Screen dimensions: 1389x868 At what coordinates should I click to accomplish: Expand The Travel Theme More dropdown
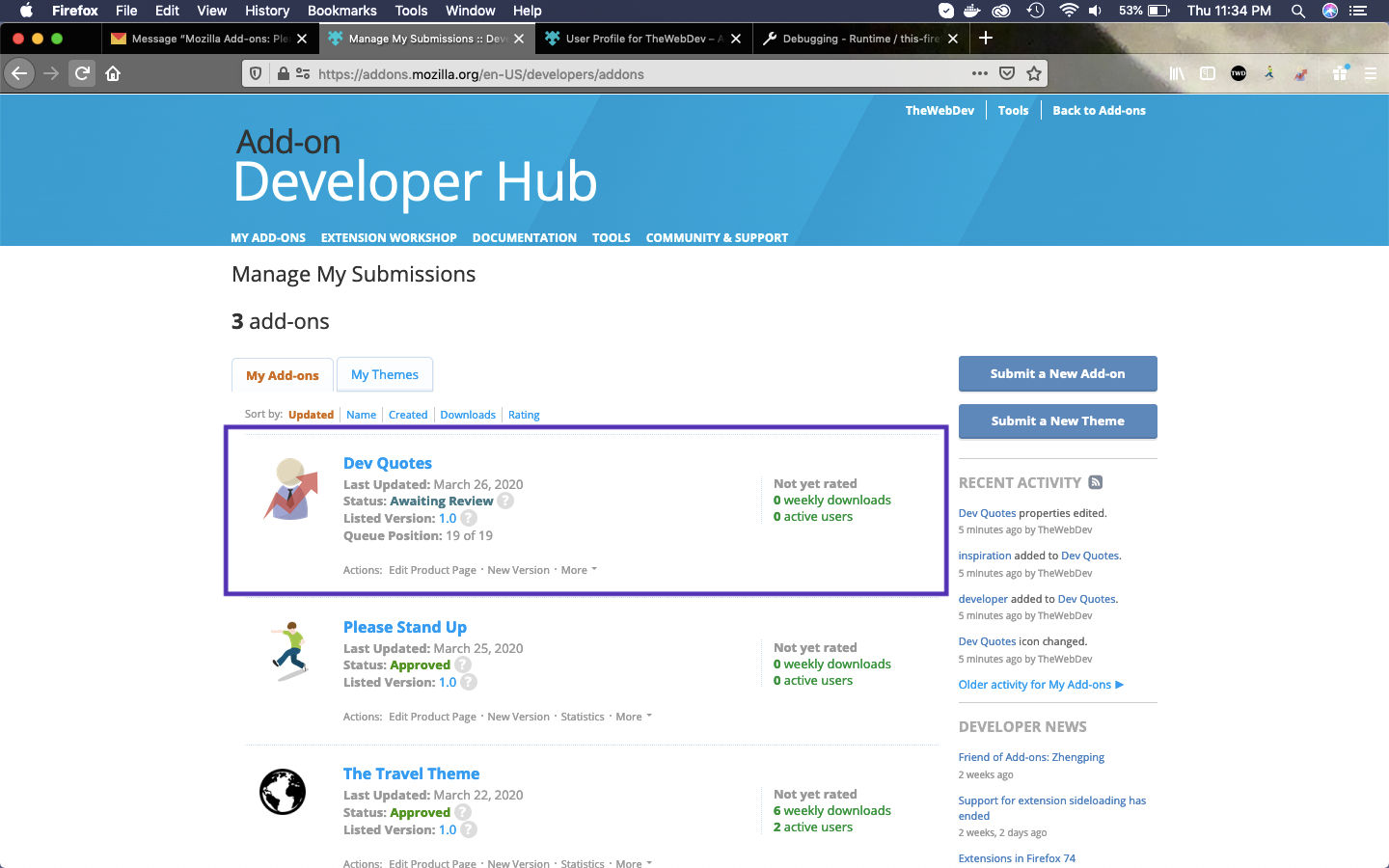tap(634, 863)
